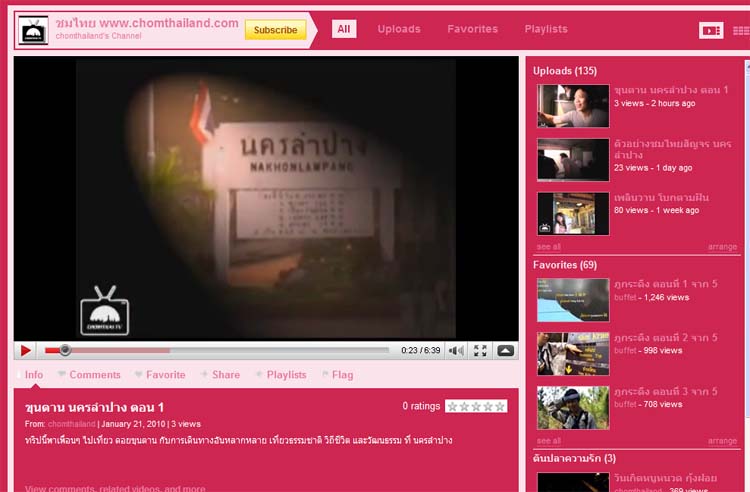Screen dimensions: 750x492
Task: Rate the video using the stars
Action: click(476, 406)
